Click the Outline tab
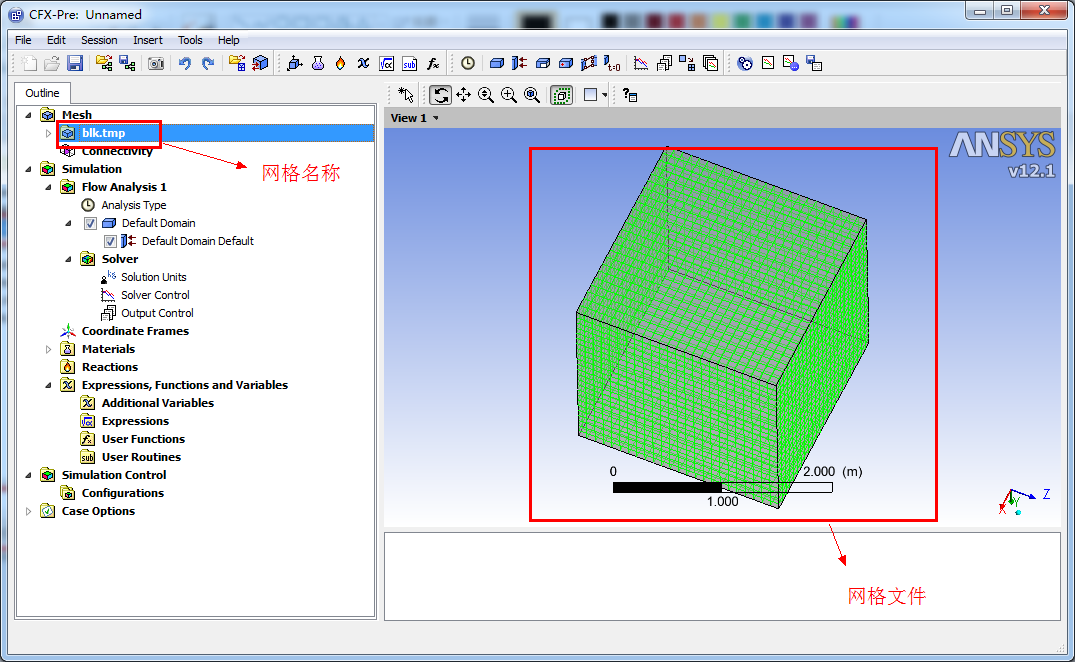 pyautogui.click(x=43, y=93)
